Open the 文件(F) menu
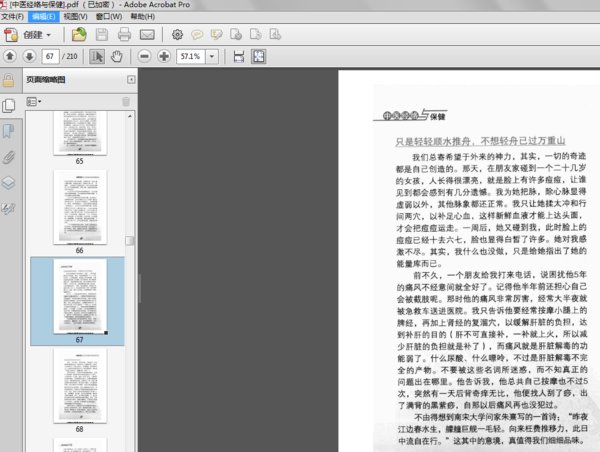This screenshot has width=600, height=452. 12,17
